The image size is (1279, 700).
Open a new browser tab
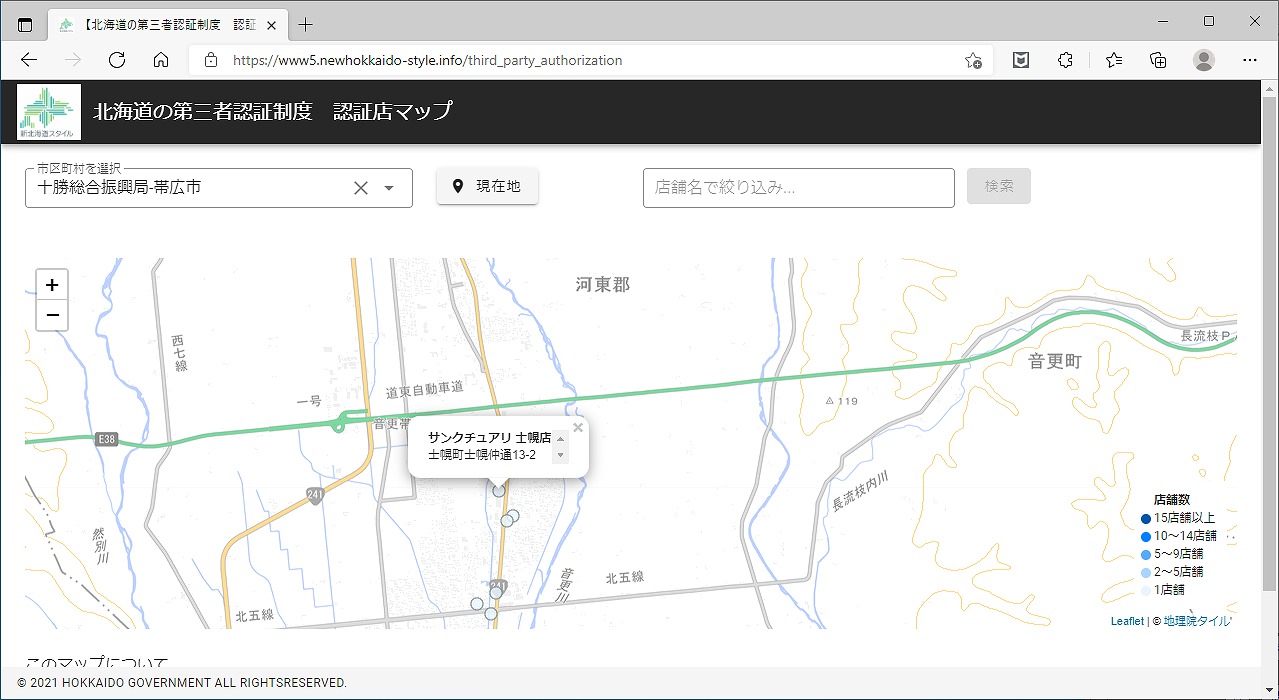(306, 24)
